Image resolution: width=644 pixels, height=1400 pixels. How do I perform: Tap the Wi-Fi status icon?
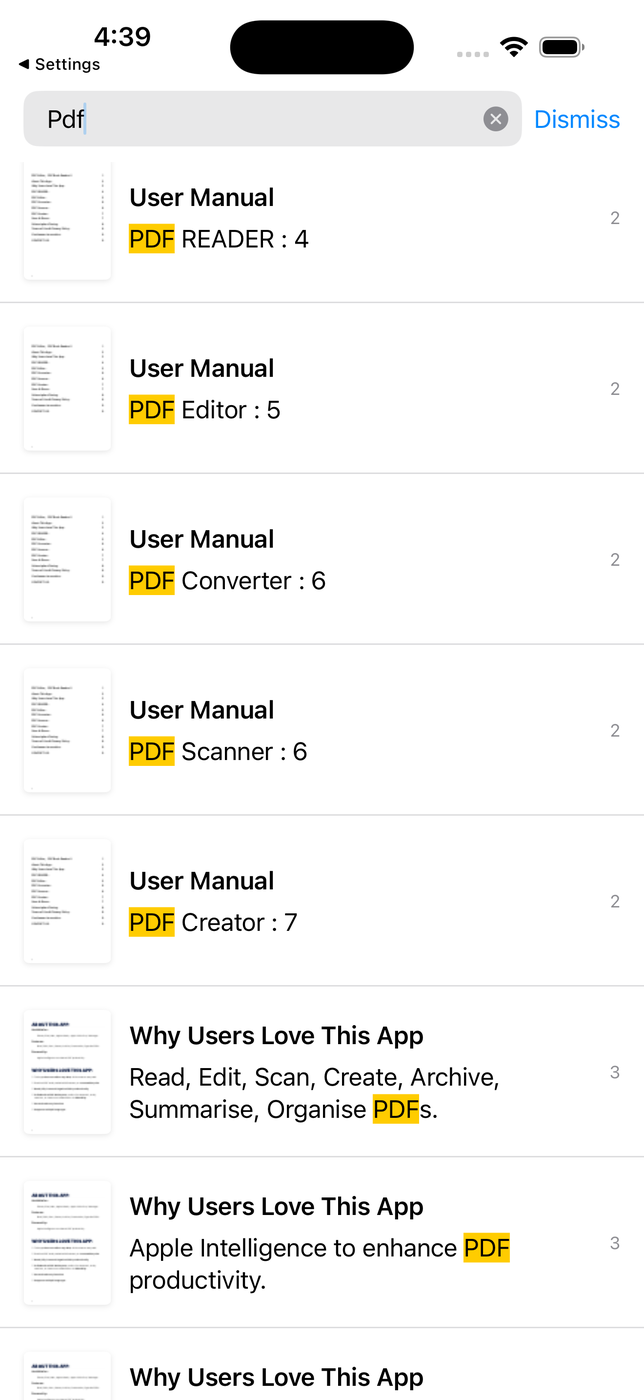pos(514,47)
